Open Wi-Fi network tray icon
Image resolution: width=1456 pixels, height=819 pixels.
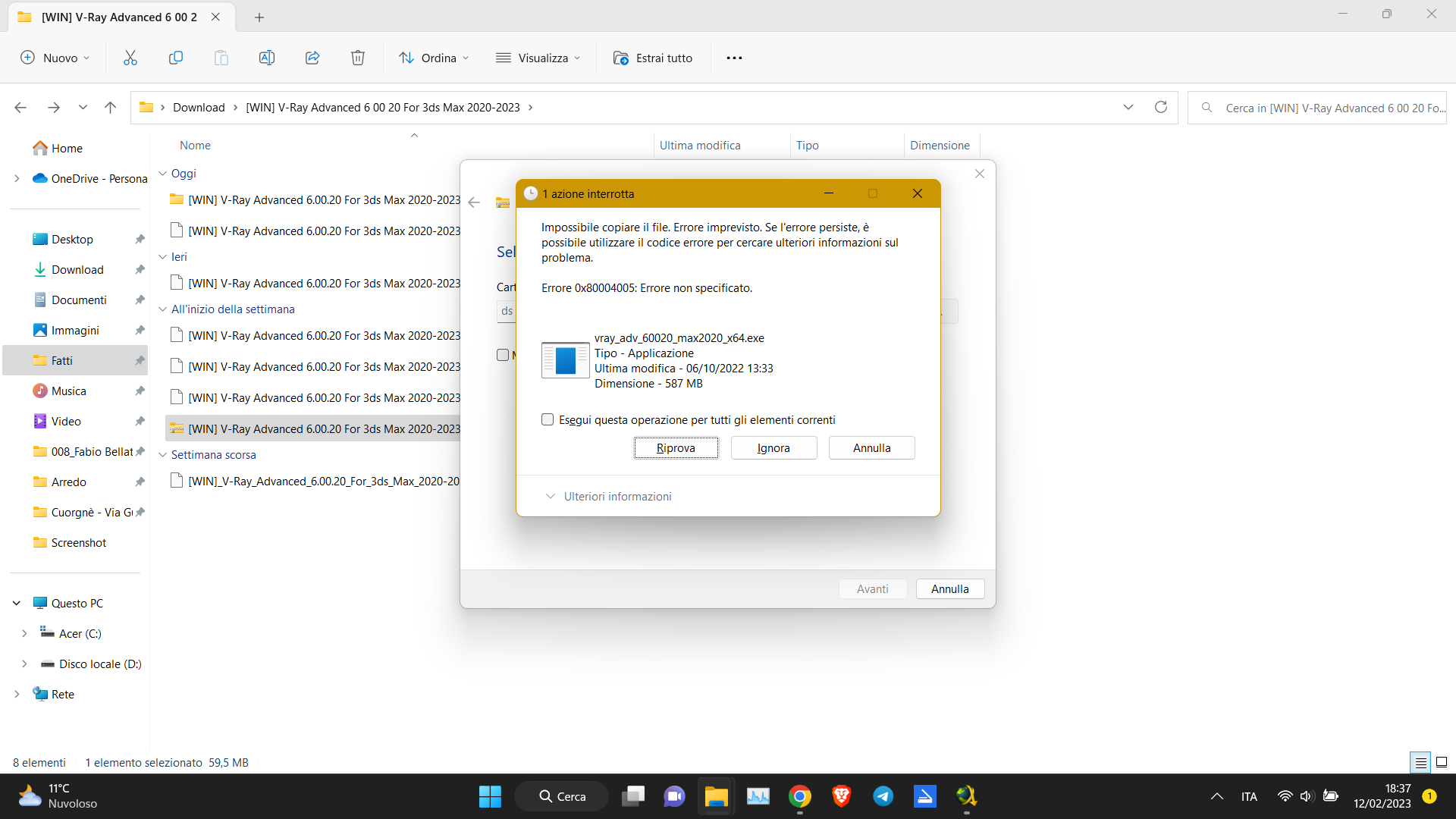(x=1285, y=796)
